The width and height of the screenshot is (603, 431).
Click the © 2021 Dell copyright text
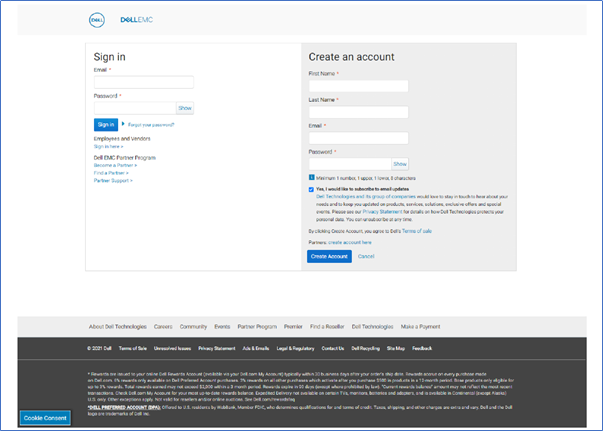pyautogui.click(x=99, y=348)
